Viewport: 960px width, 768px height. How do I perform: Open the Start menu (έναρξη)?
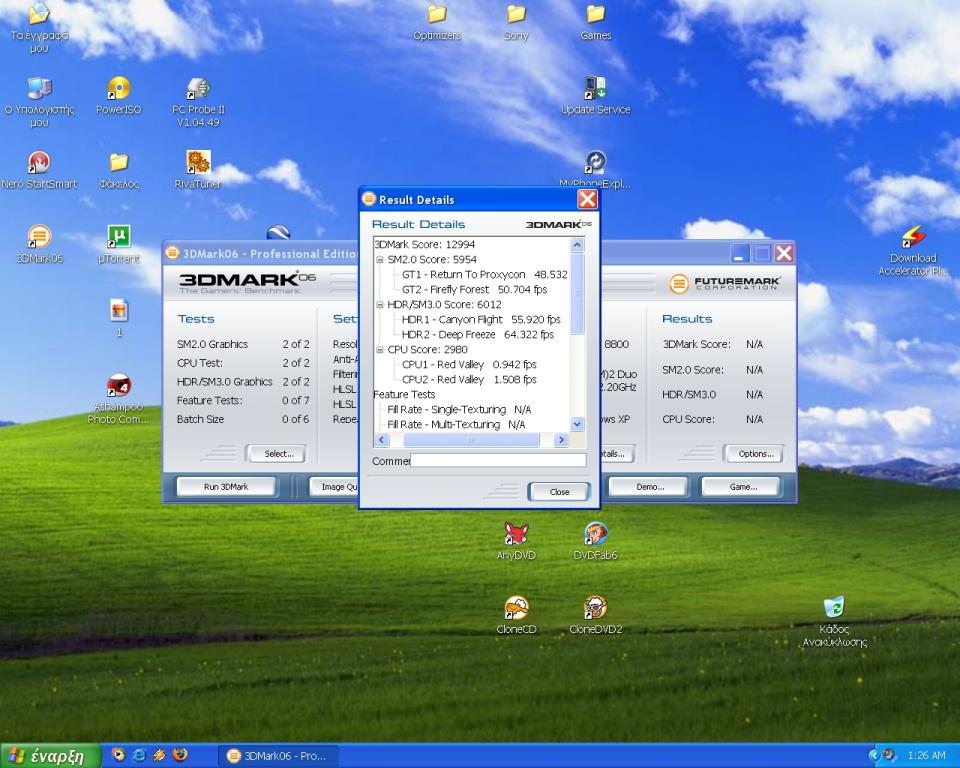point(50,756)
